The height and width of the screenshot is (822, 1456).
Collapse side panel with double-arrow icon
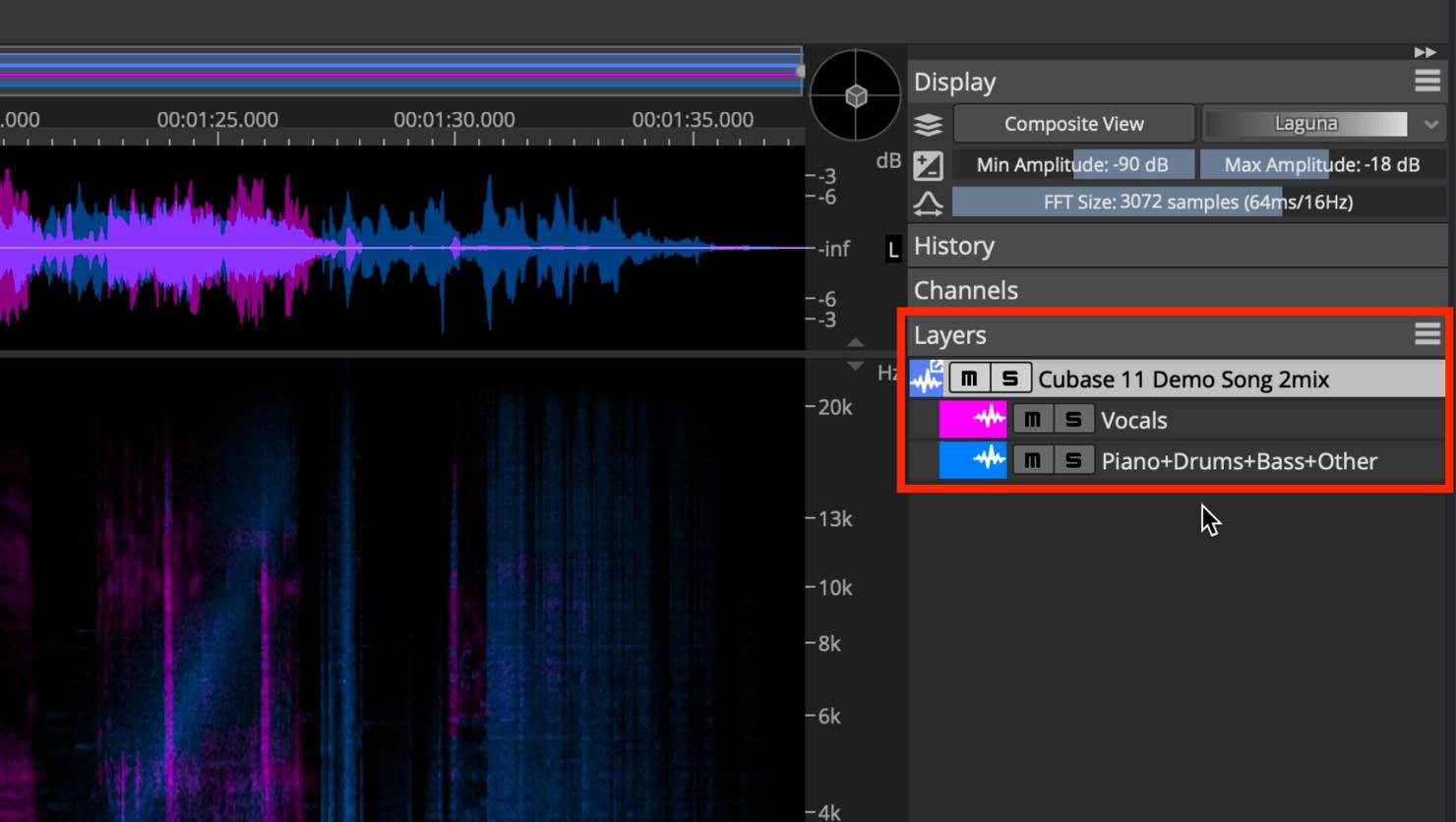click(1425, 52)
